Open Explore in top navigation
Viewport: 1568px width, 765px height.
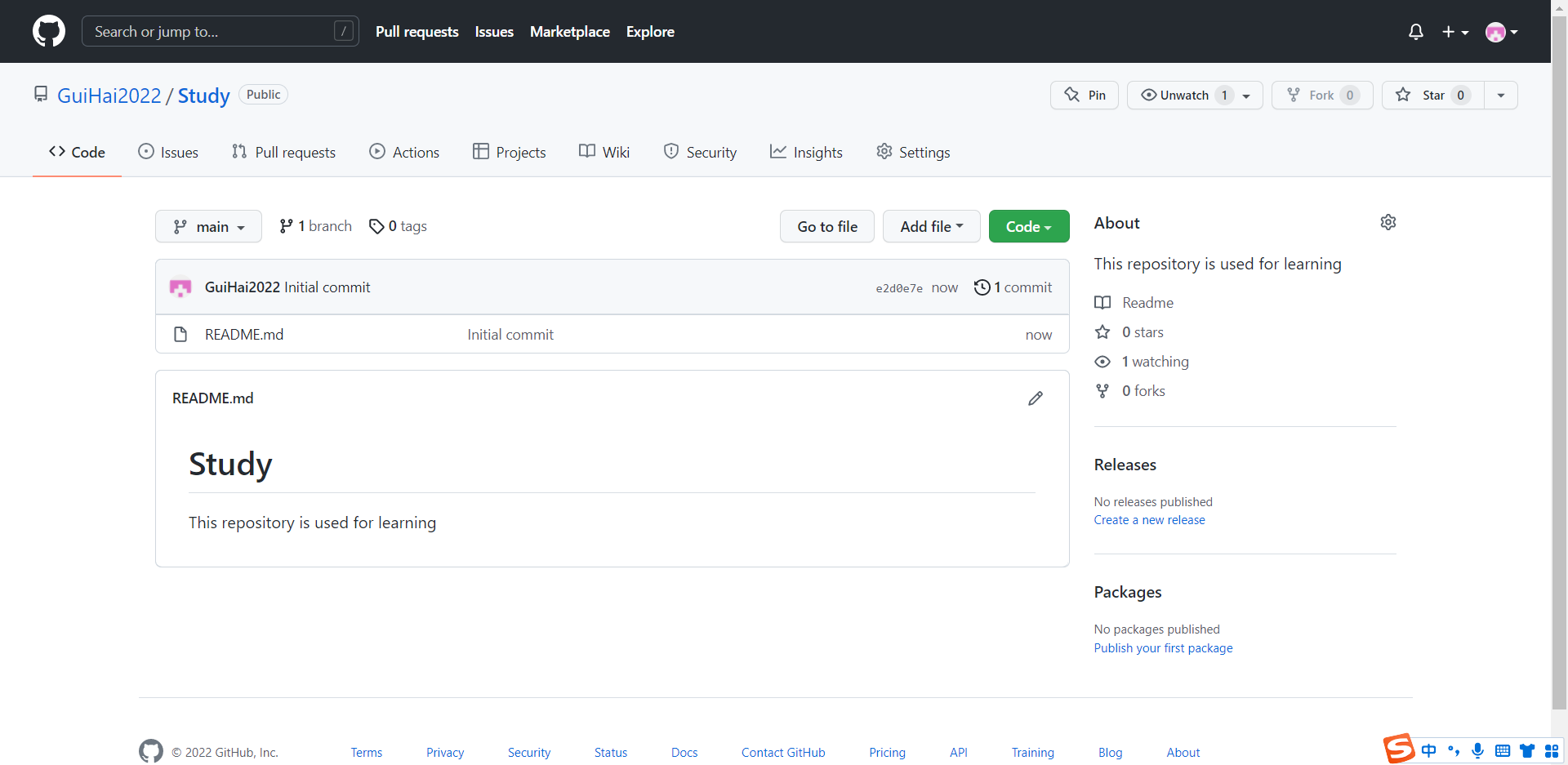pos(650,32)
